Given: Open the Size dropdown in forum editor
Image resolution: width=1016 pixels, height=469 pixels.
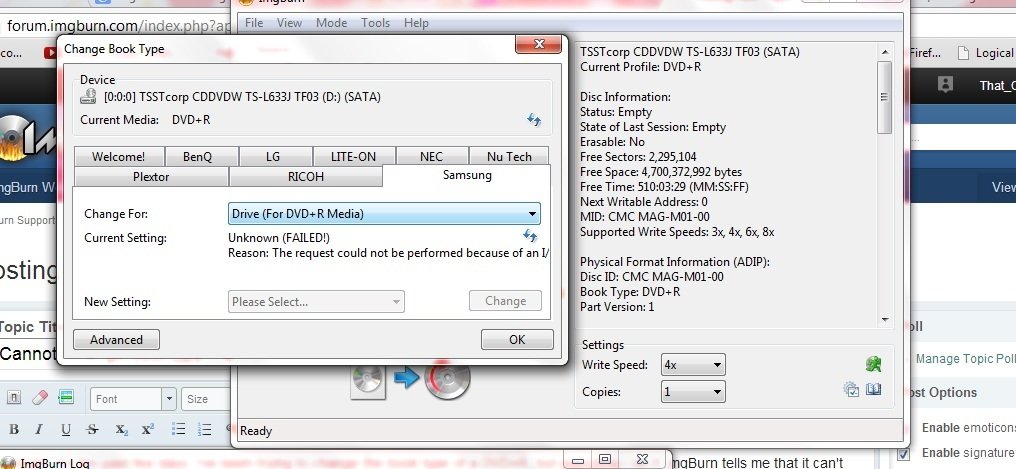Looking at the screenshot, I should [x=205, y=399].
